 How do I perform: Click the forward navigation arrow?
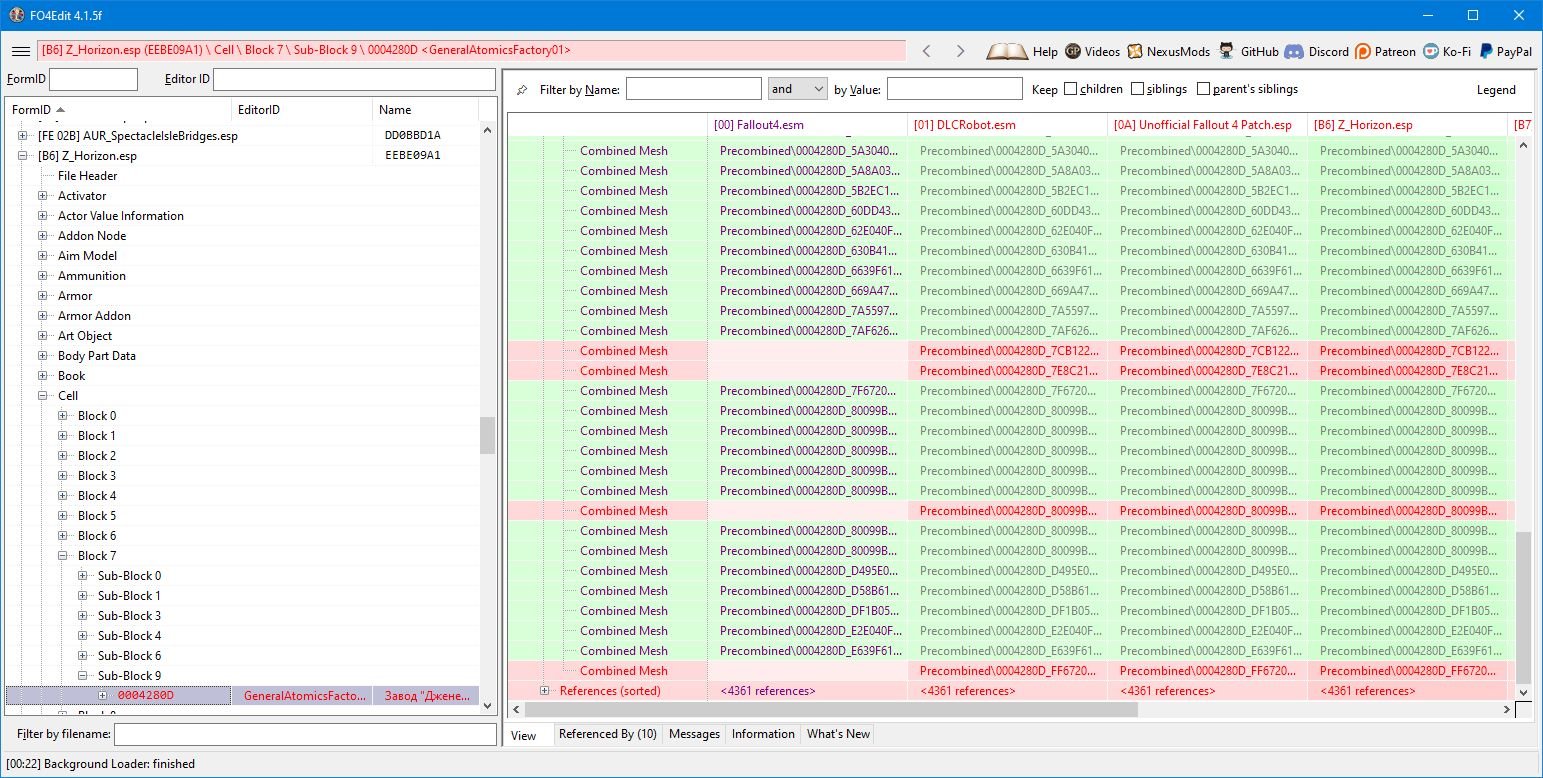(x=960, y=51)
